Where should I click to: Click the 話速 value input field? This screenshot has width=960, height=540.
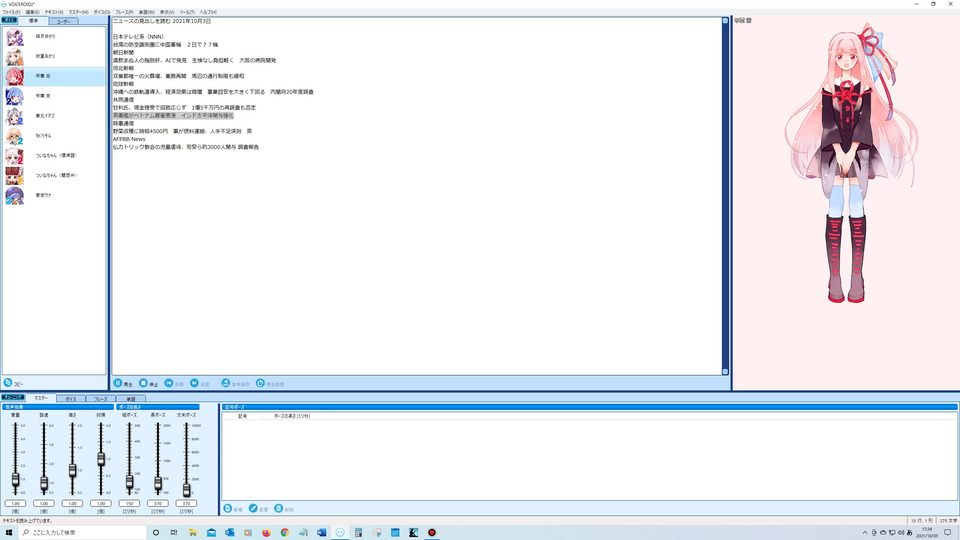point(44,503)
